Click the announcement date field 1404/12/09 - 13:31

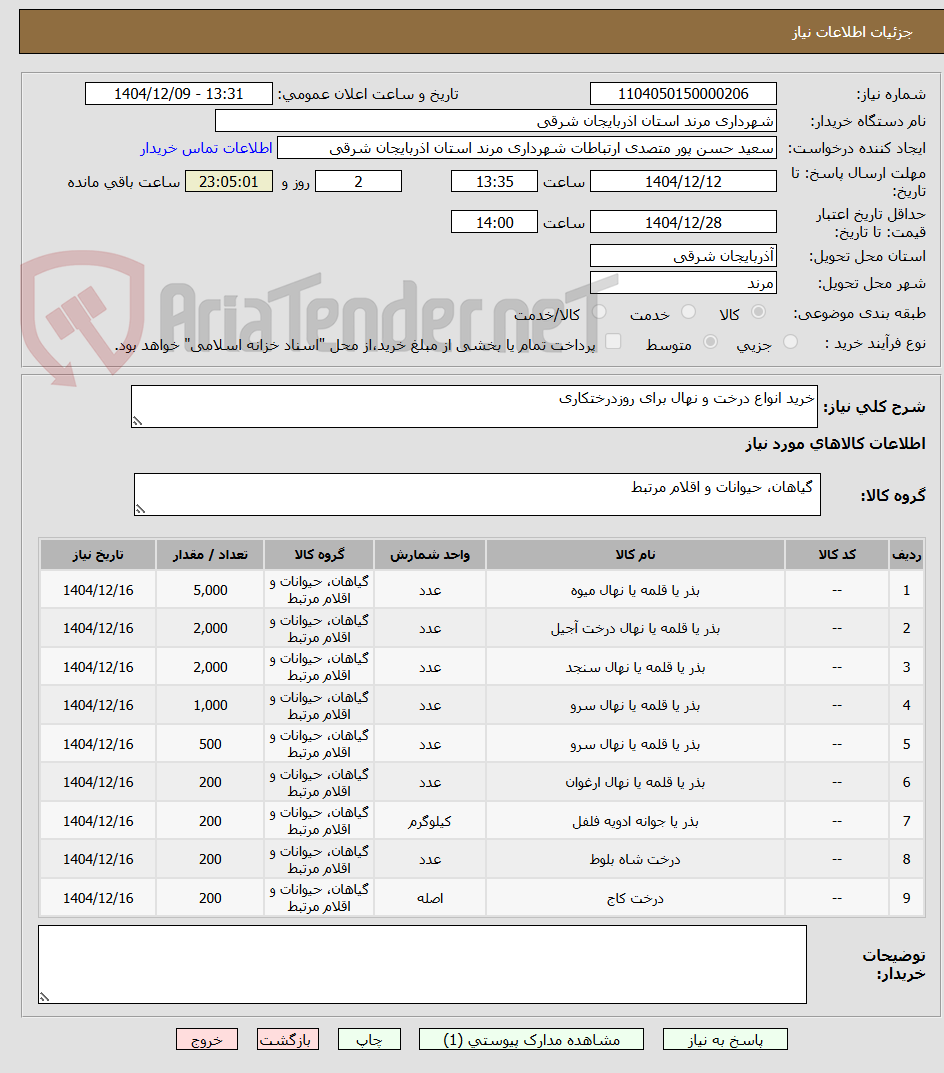(x=179, y=94)
